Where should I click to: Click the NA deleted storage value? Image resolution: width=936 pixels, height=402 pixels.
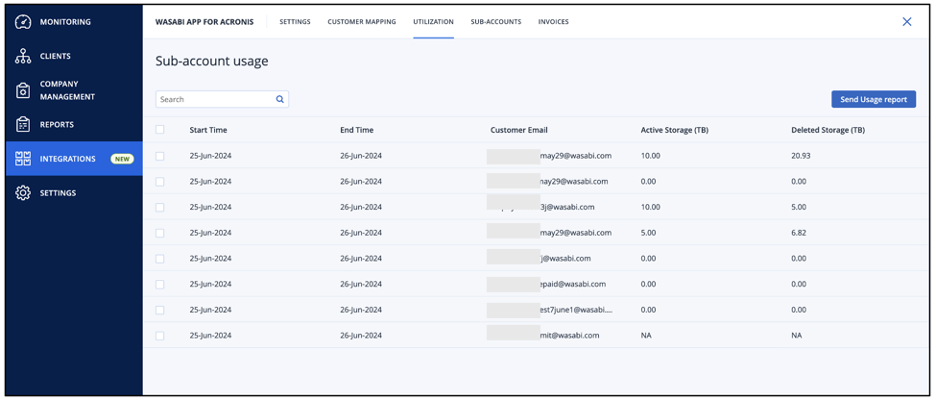click(x=796, y=336)
